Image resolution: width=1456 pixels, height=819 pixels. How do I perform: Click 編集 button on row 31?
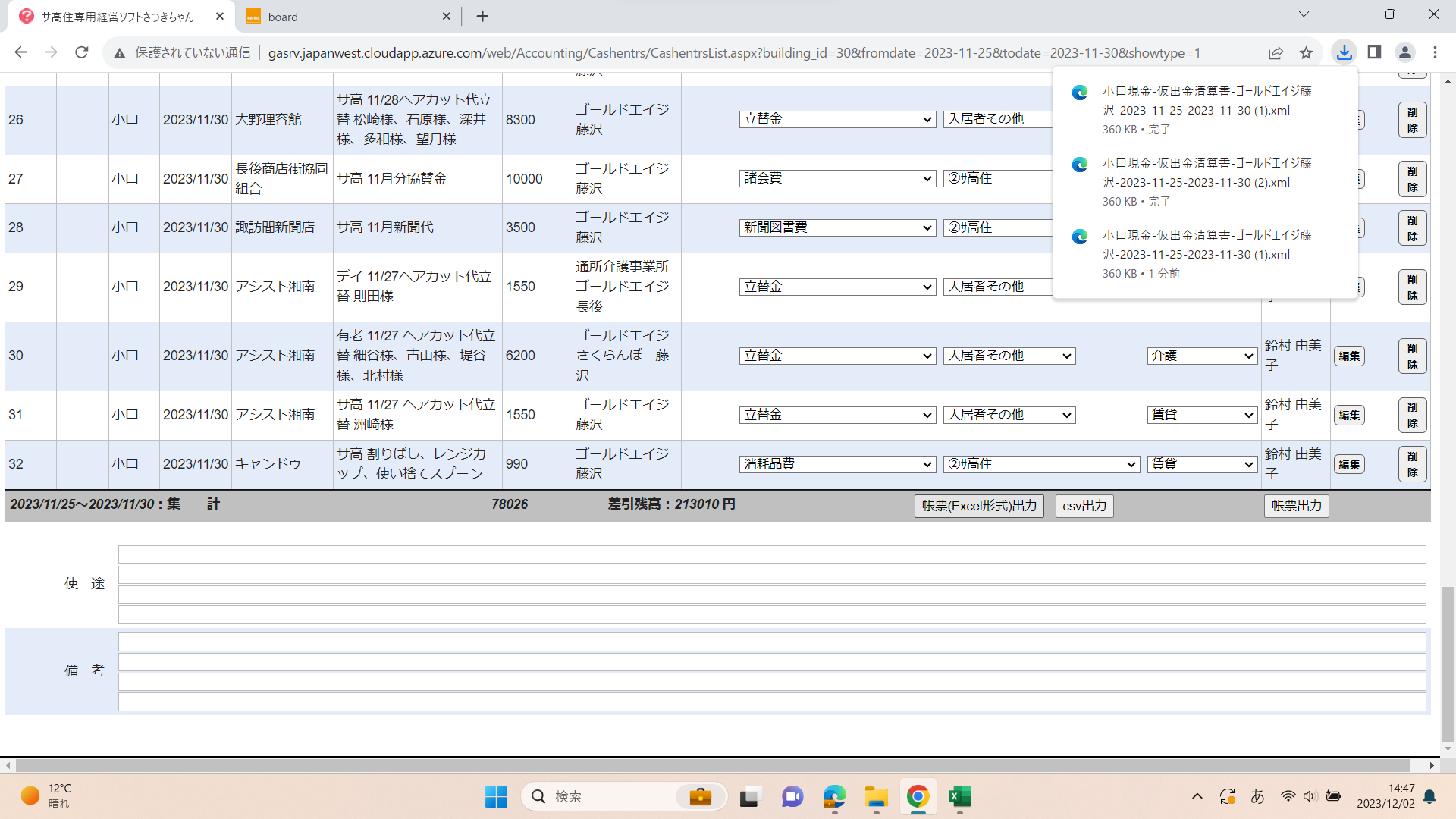coord(1349,415)
